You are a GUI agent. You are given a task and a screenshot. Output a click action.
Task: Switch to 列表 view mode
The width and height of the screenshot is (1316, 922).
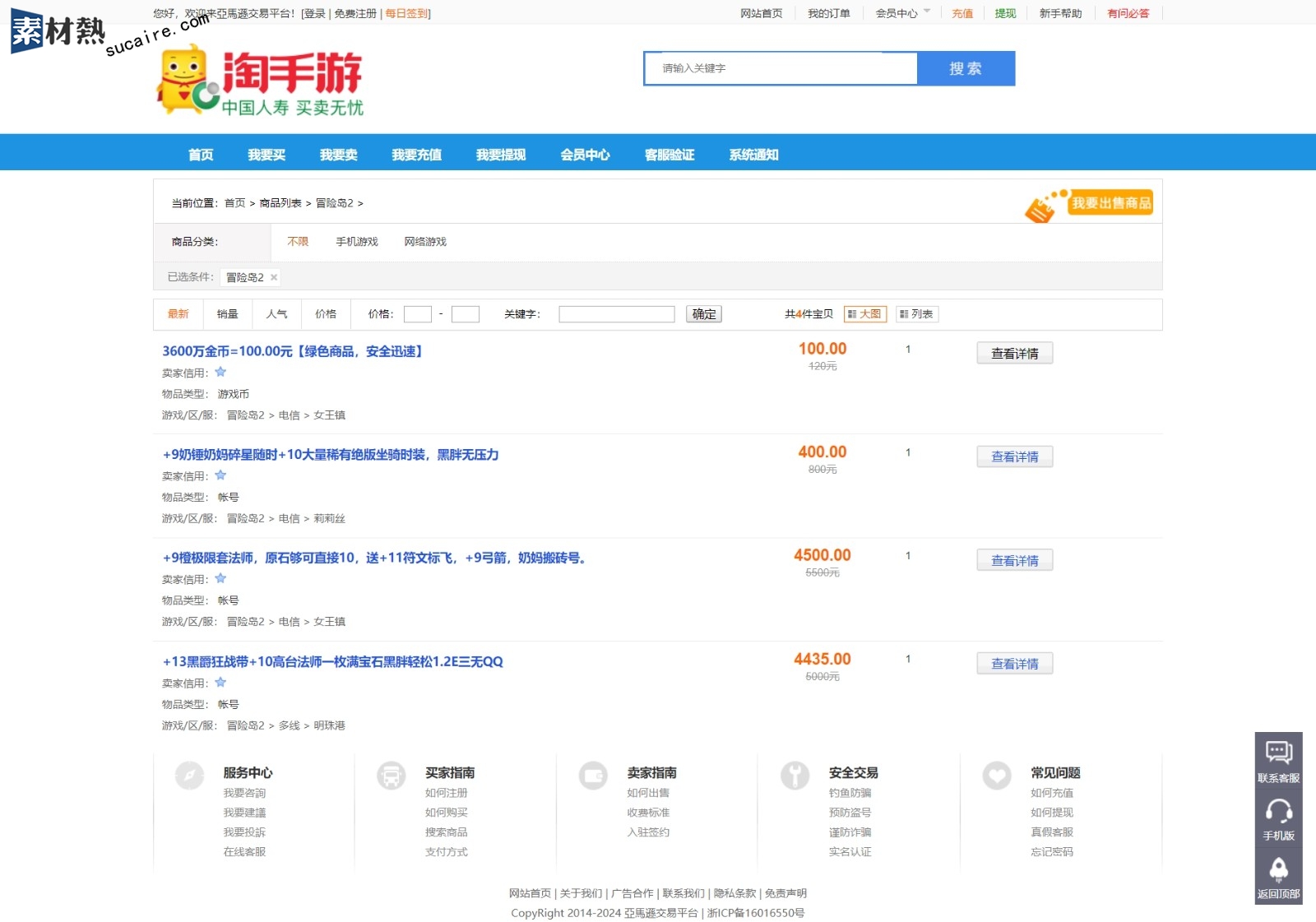pos(917,314)
